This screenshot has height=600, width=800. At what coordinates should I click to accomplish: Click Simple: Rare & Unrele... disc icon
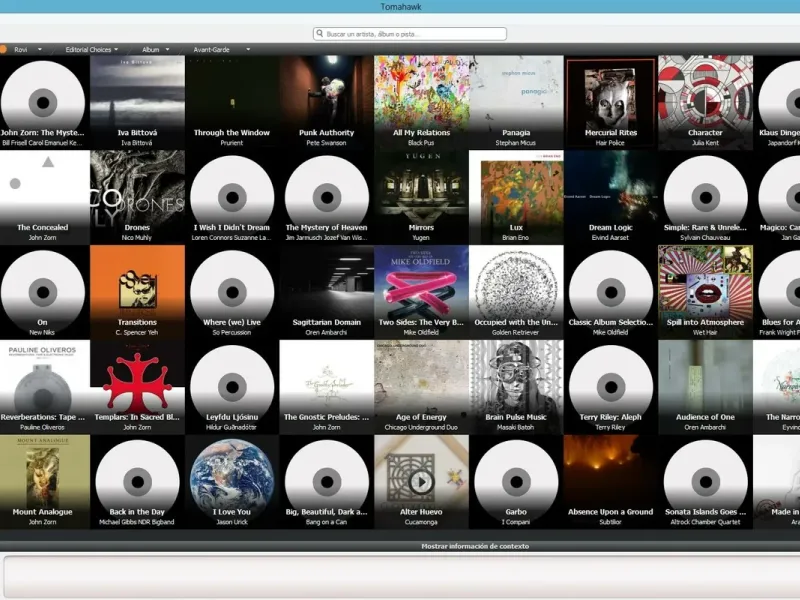tap(706, 197)
